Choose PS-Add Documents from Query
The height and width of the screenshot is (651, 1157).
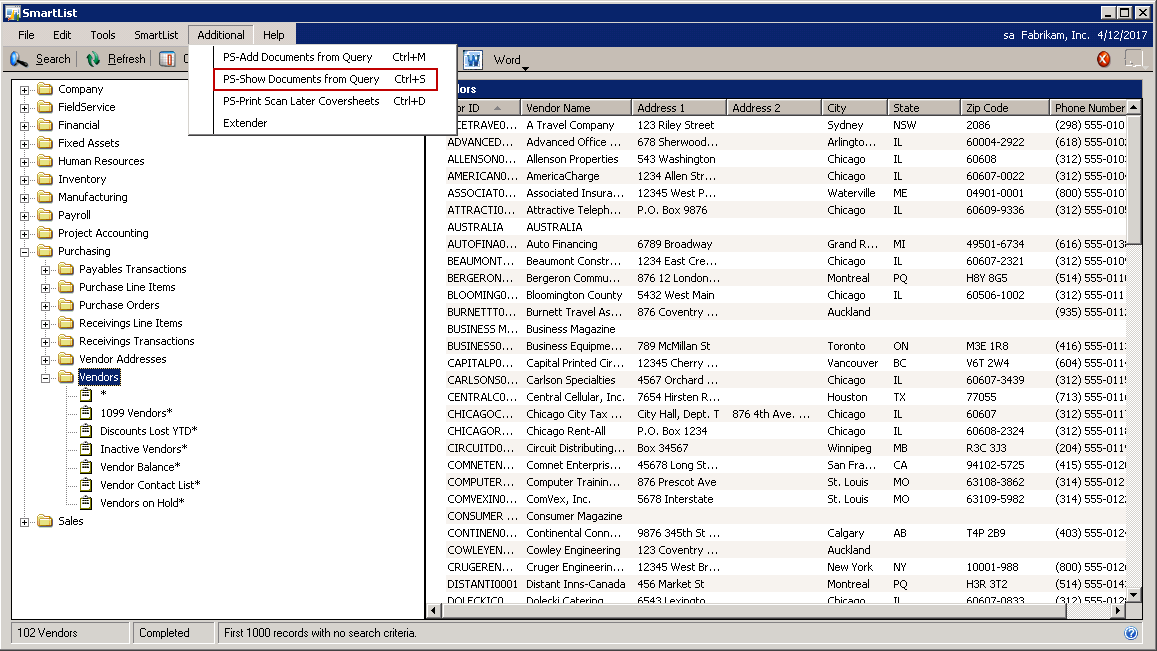pos(325,57)
